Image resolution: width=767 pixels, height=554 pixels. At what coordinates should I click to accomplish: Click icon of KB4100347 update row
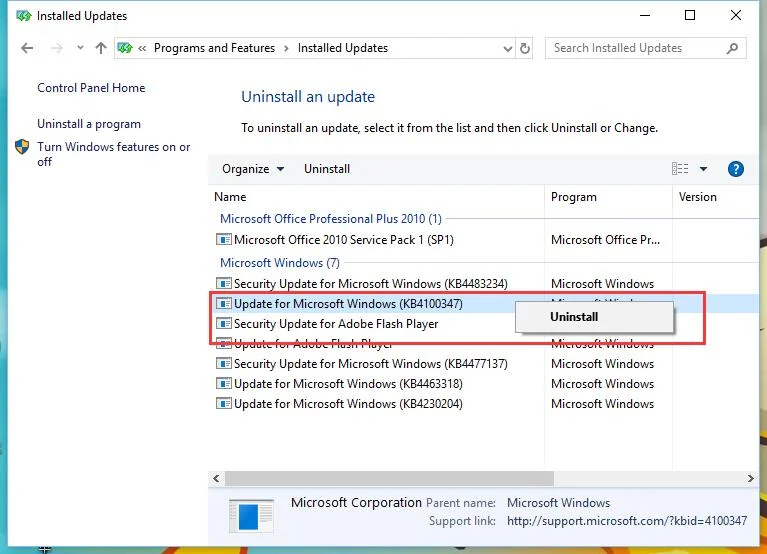224,304
